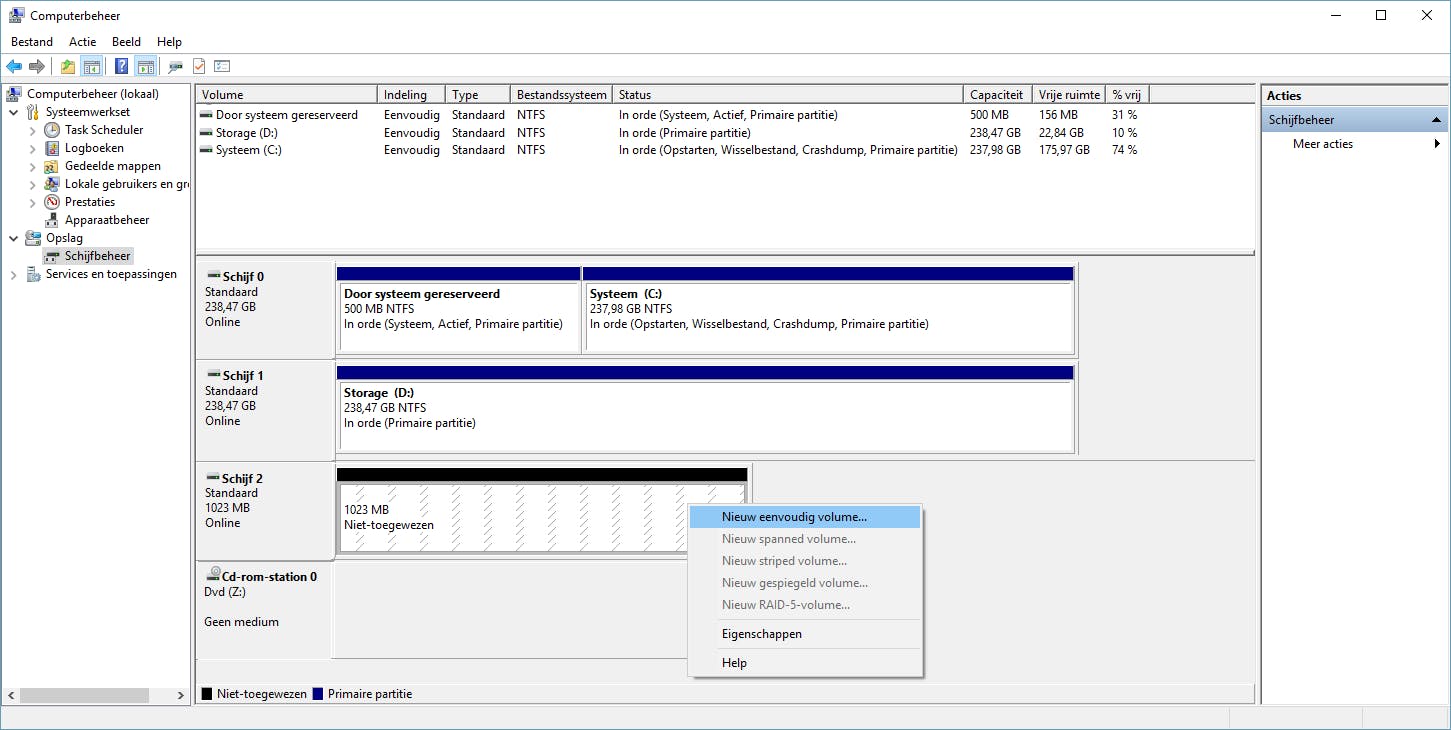The height and width of the screenshot is (730, 1451).
Task: Click the Gedeelde mappen folder icon
Action: (53, 166)
